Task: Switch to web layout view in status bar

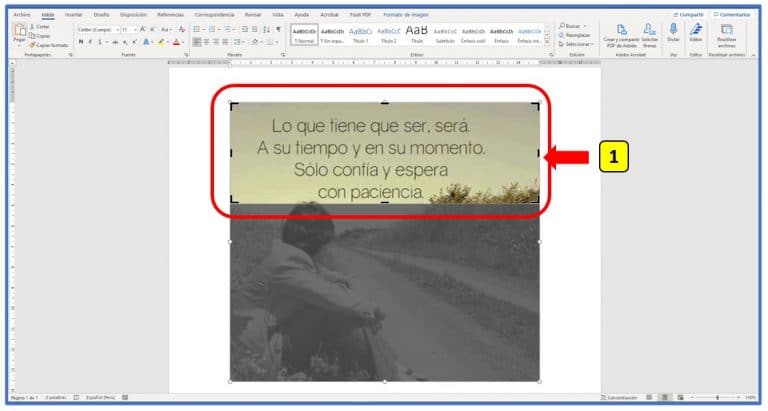Action: coord(680,398)
